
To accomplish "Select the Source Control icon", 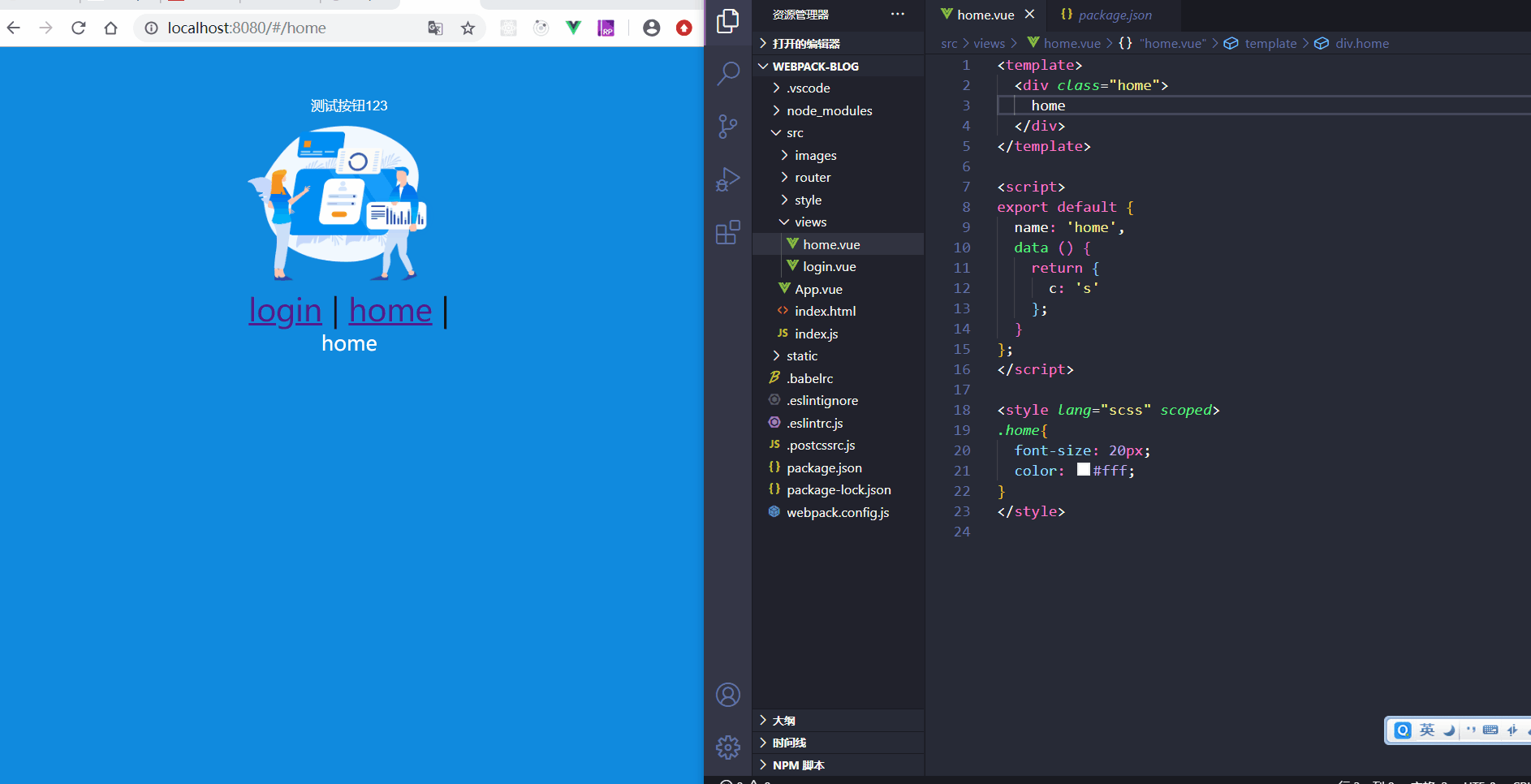I will click(x=728, y=126).
